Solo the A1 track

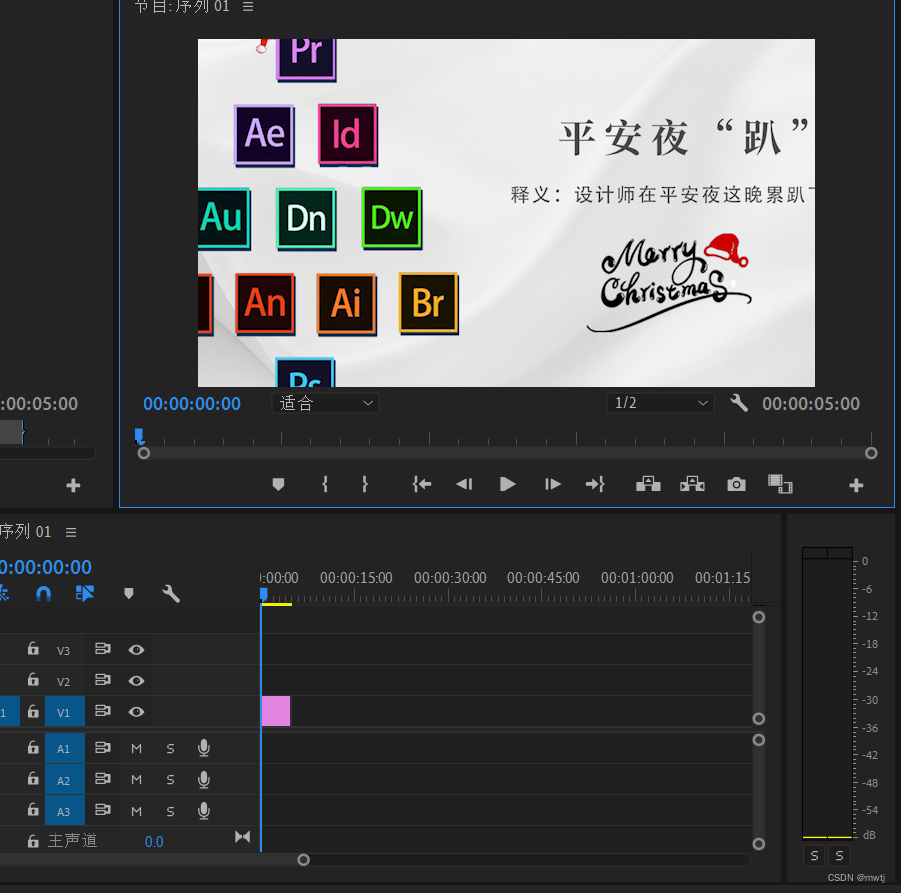coord(170,749)
